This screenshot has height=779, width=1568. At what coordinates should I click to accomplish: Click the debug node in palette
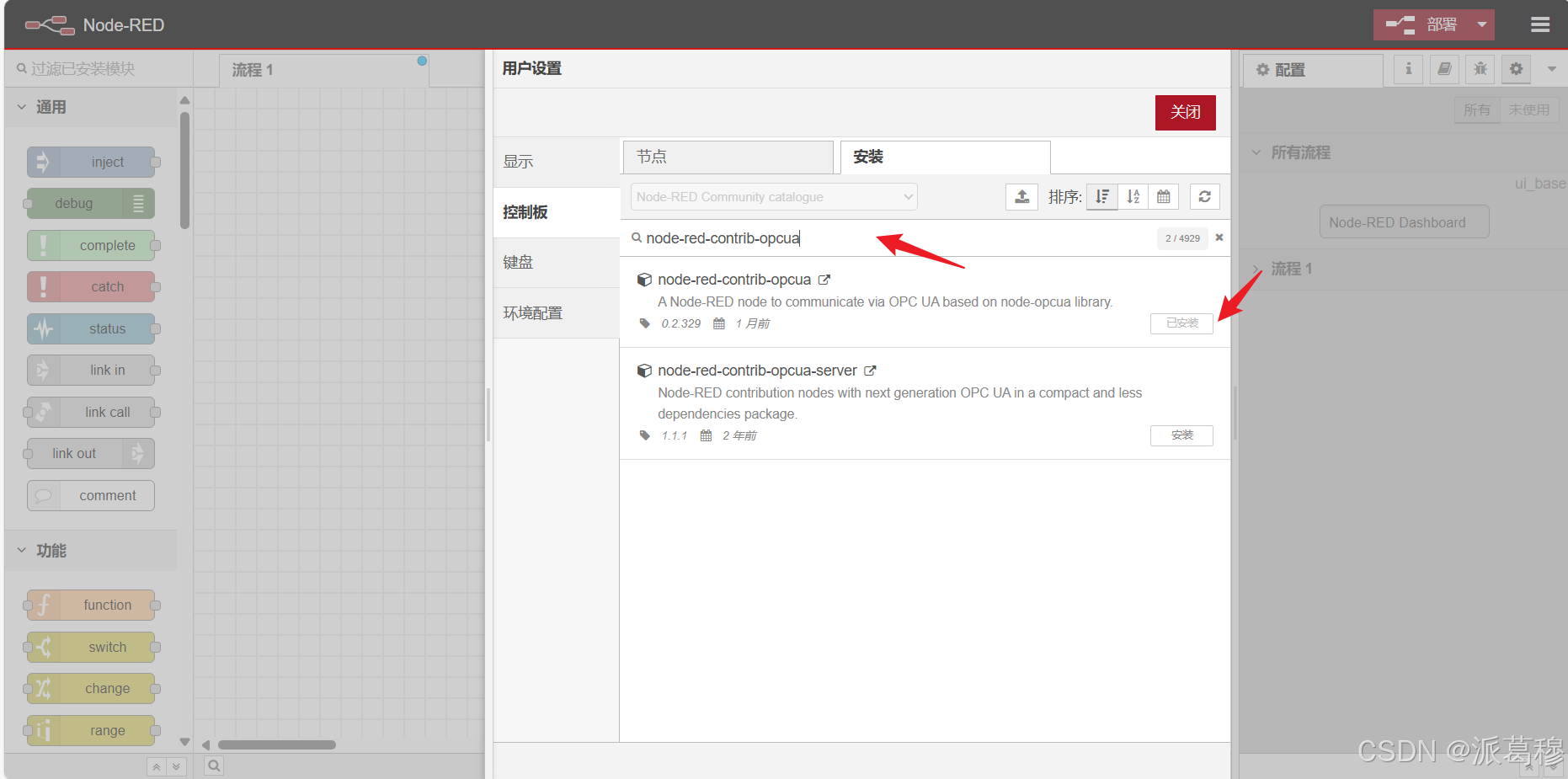click(x=91, y=204)
